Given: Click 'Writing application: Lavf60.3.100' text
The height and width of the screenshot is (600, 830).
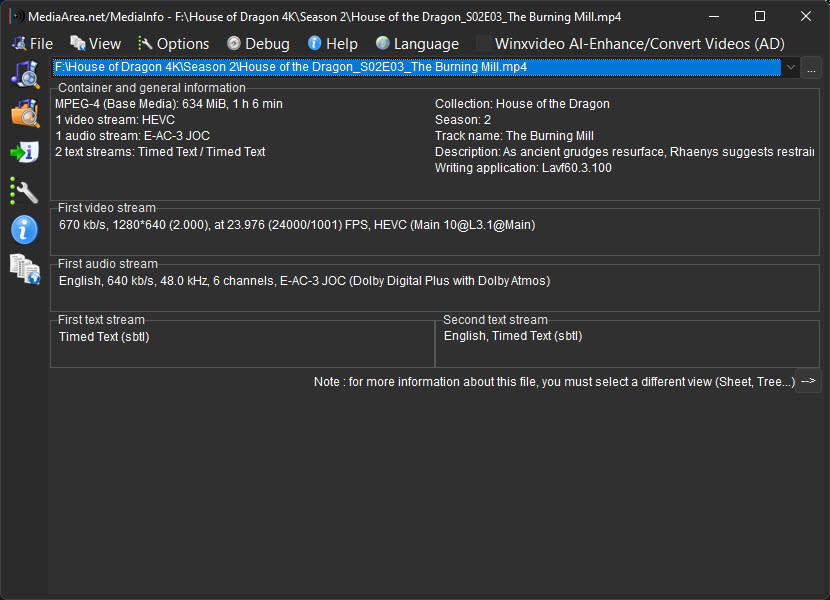Looking at the screenshot, I should 523,168.
